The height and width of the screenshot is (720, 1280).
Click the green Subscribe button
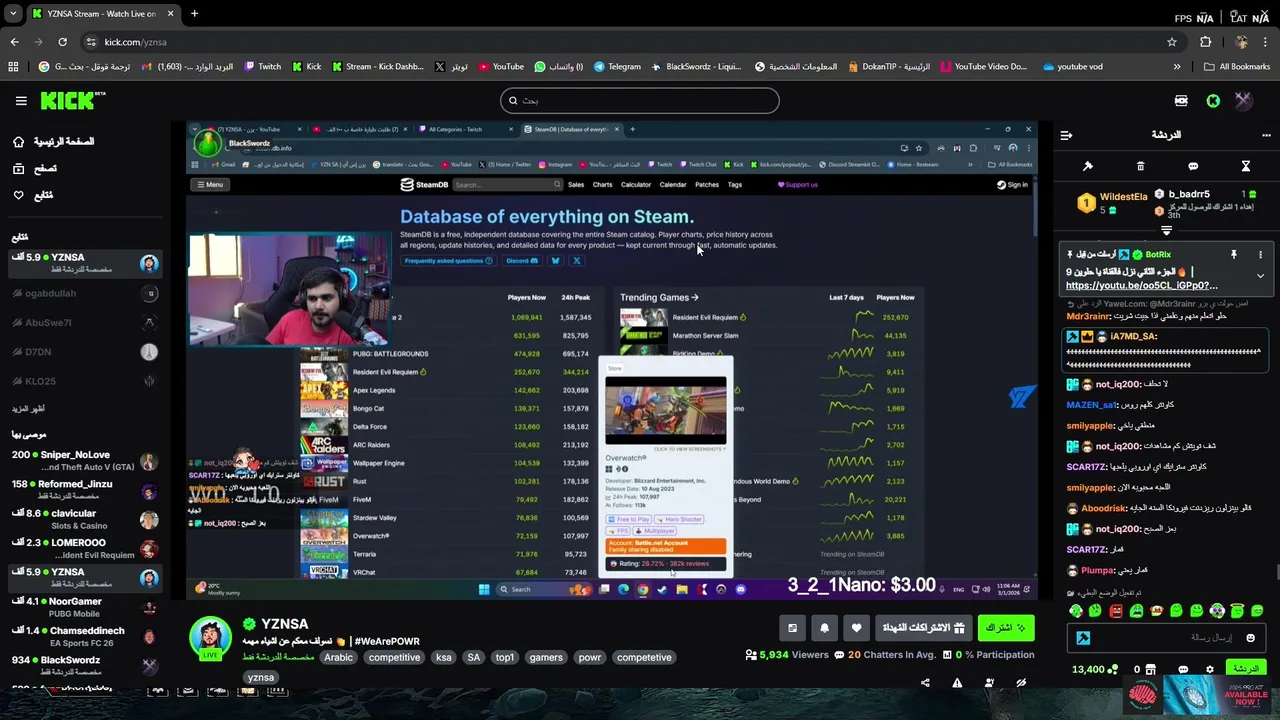coord(1006,628)
